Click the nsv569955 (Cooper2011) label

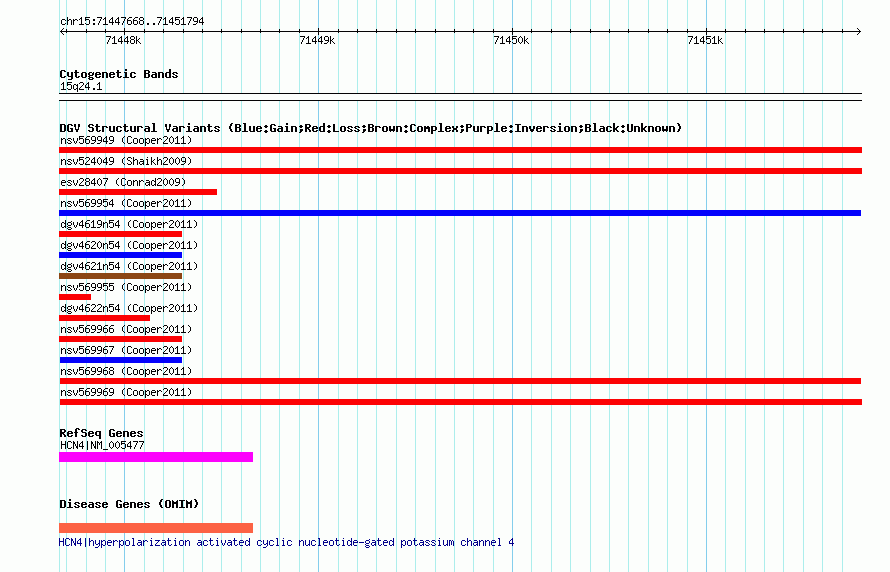pyautogui.click(x=126, y=287)
